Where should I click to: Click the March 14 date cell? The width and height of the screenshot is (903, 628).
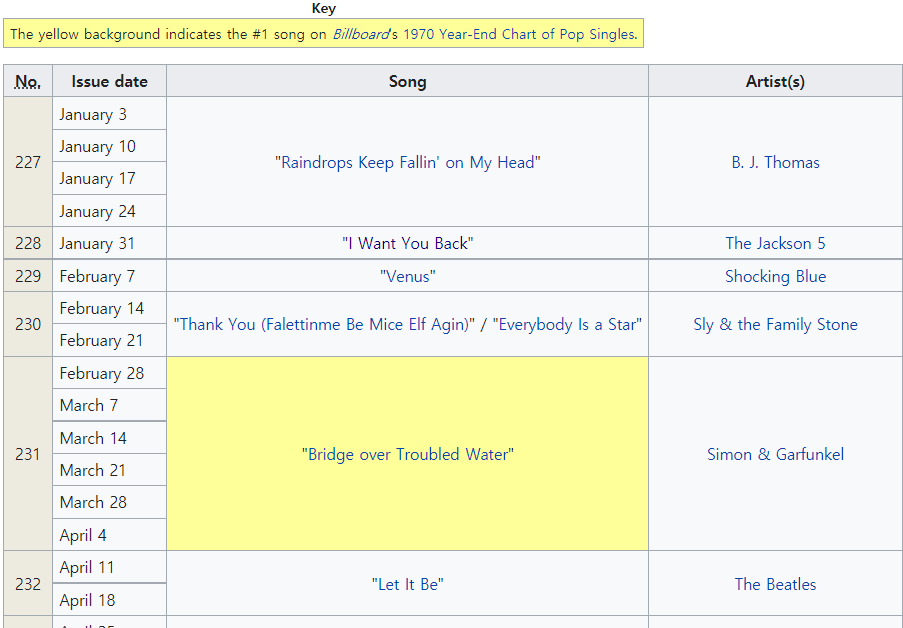(109, 438)
